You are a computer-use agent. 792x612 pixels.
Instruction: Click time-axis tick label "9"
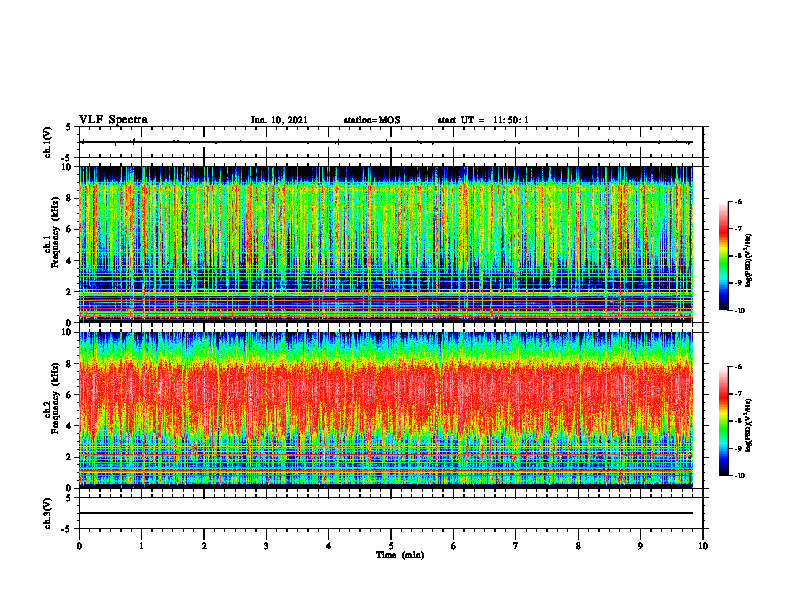(x=640, y=546)
